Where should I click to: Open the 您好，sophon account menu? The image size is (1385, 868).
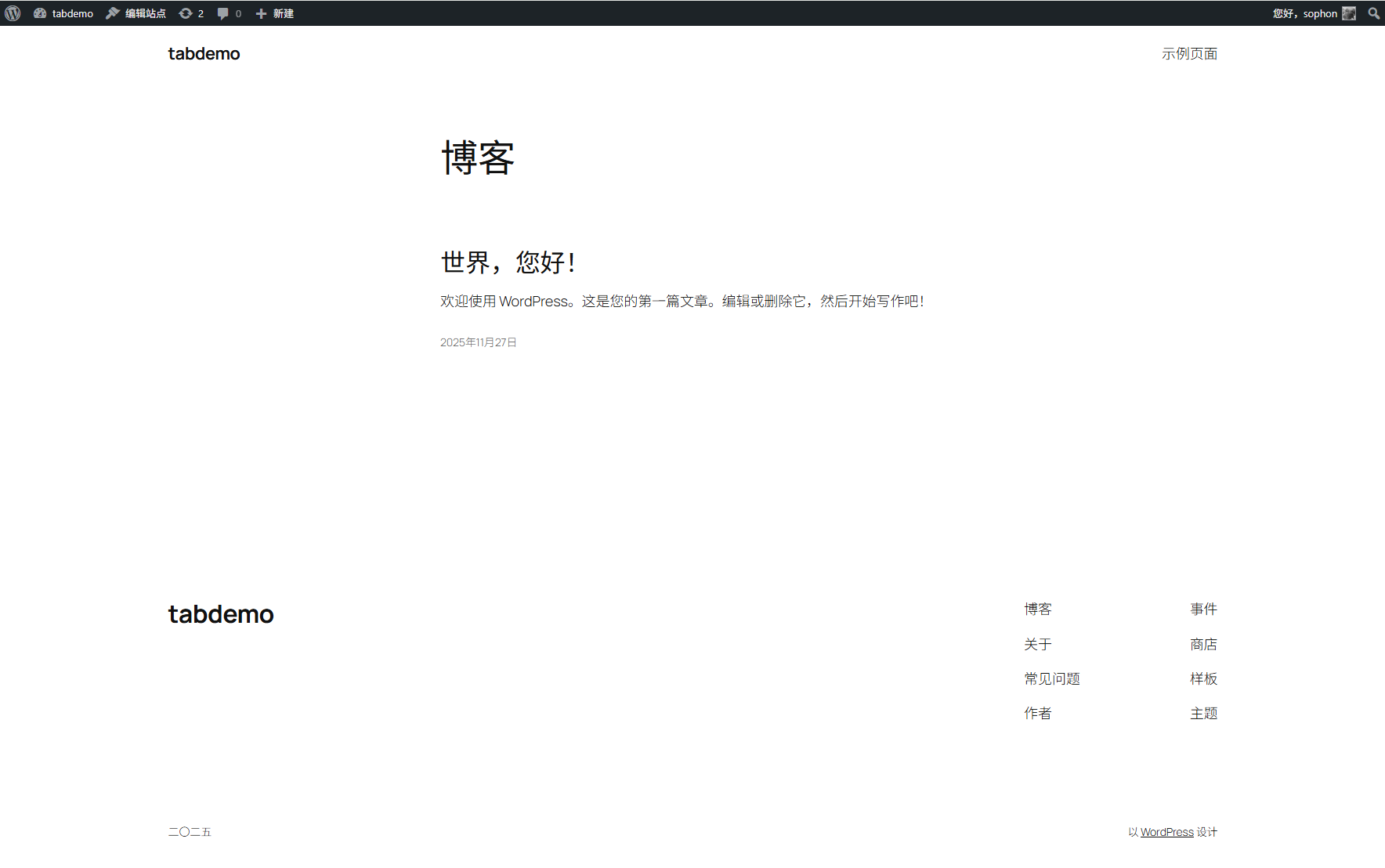pos(1304,13)
